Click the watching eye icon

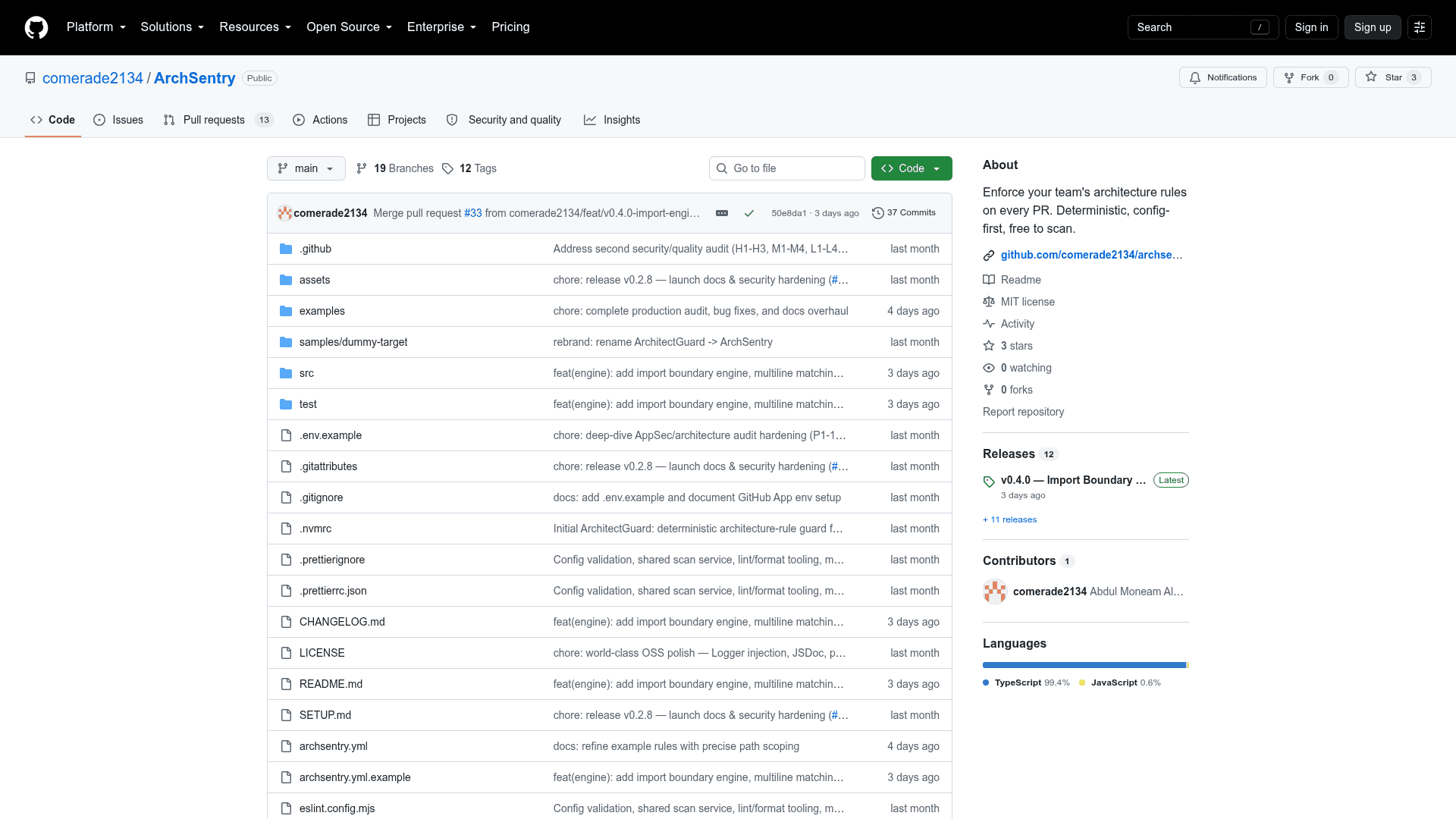[x=989, y=368]
